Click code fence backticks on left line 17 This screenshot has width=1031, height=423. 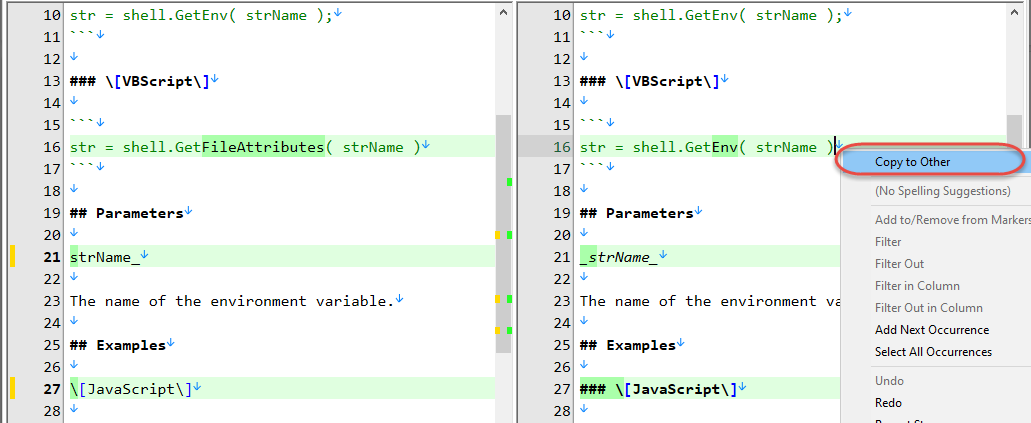82,166
